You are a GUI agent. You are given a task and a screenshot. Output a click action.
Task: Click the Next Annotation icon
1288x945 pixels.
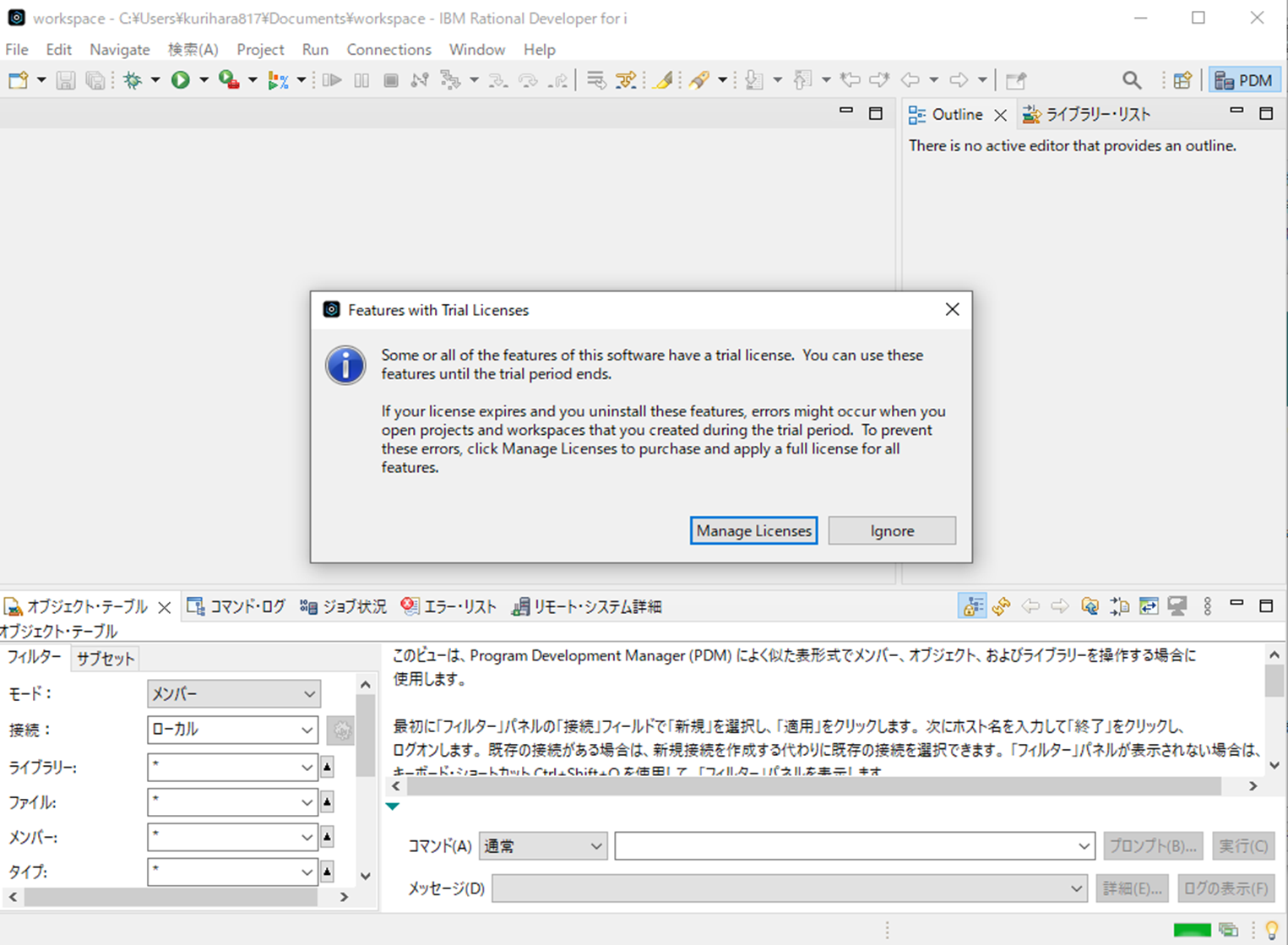pyautogui.click(x=754, y=80)
